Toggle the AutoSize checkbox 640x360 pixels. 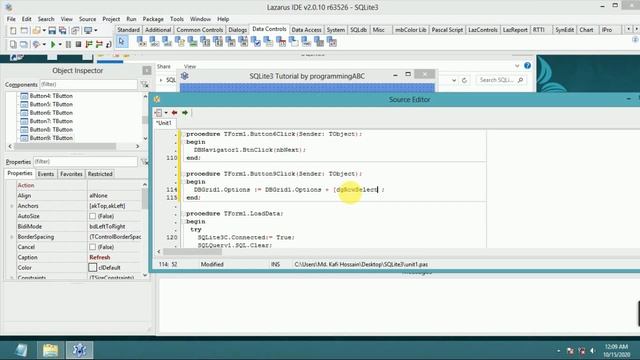click(x=93, y=216)
